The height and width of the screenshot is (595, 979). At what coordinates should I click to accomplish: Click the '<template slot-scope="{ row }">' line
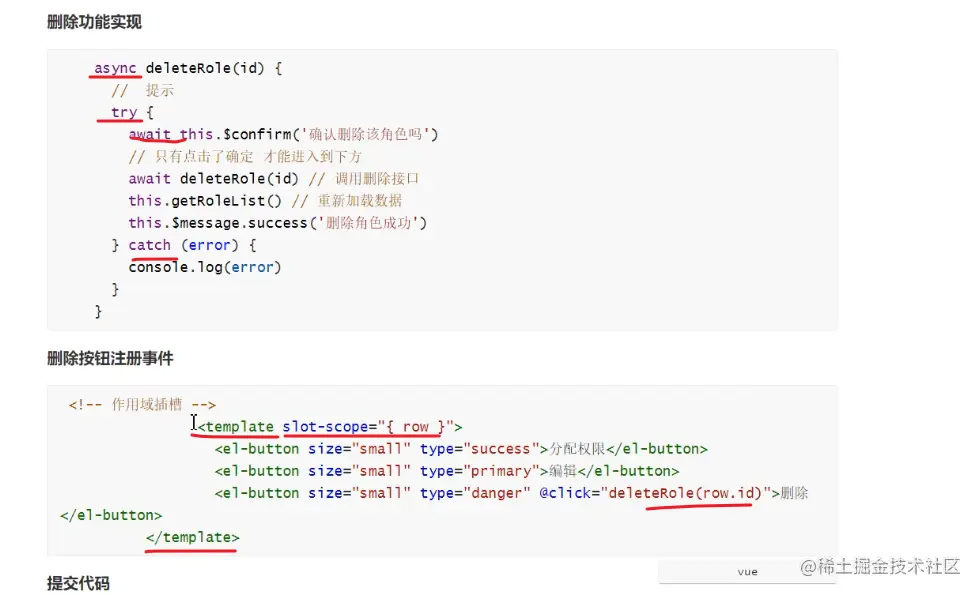pos(330,426)
